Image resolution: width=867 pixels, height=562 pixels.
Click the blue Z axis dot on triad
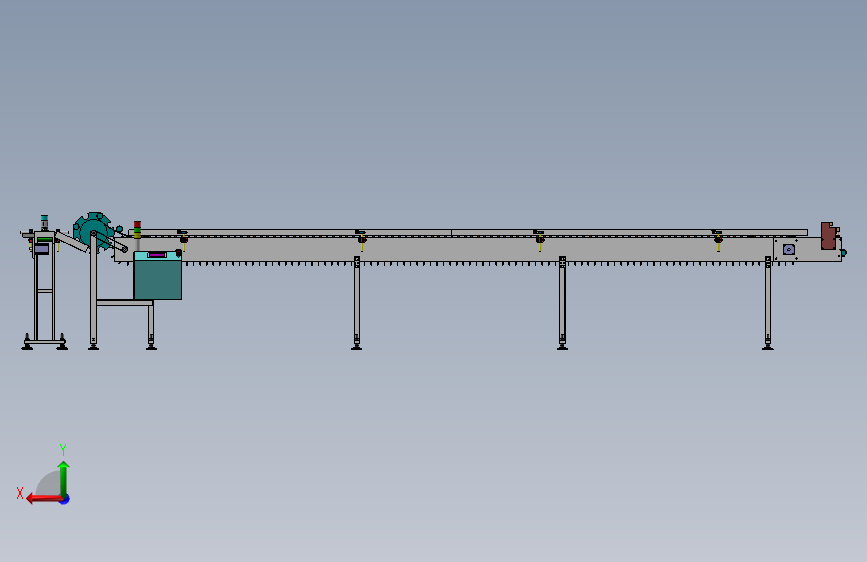[x=65, y=499]
